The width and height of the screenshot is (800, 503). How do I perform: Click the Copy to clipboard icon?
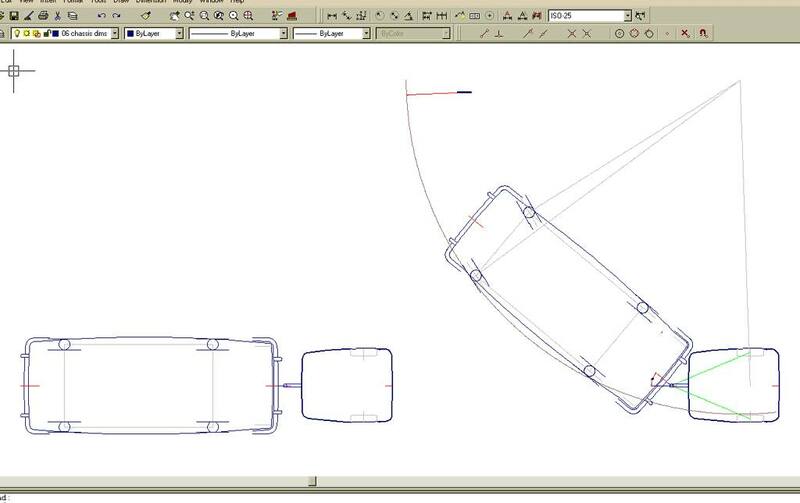coord(72,16)
